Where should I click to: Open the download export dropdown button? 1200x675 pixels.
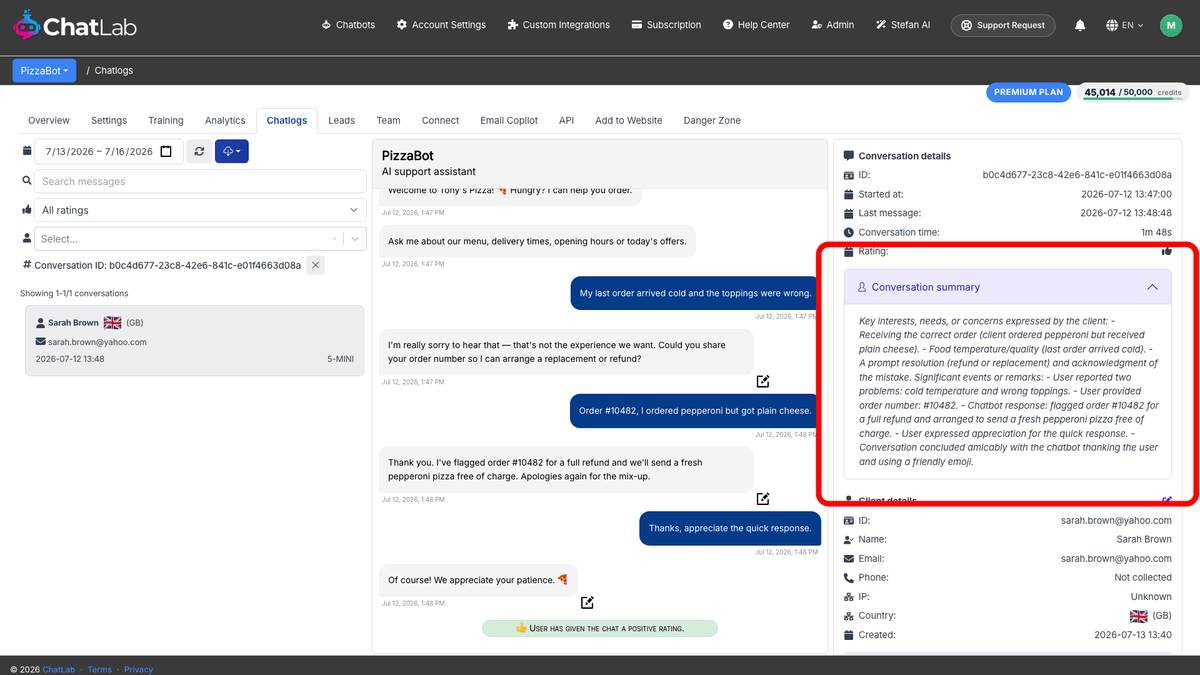coord(232,152)
